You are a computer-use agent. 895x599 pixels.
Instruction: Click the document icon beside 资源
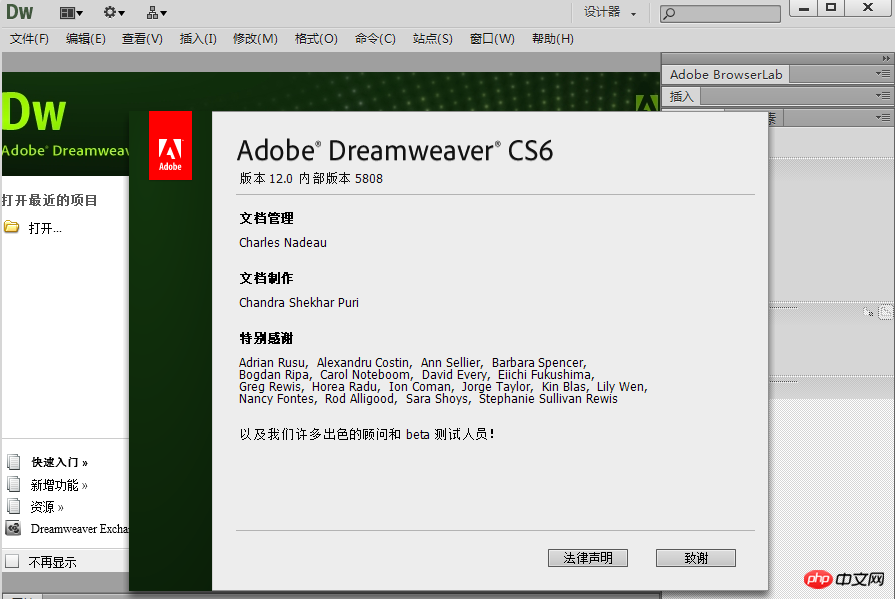(x=14, y=506)
